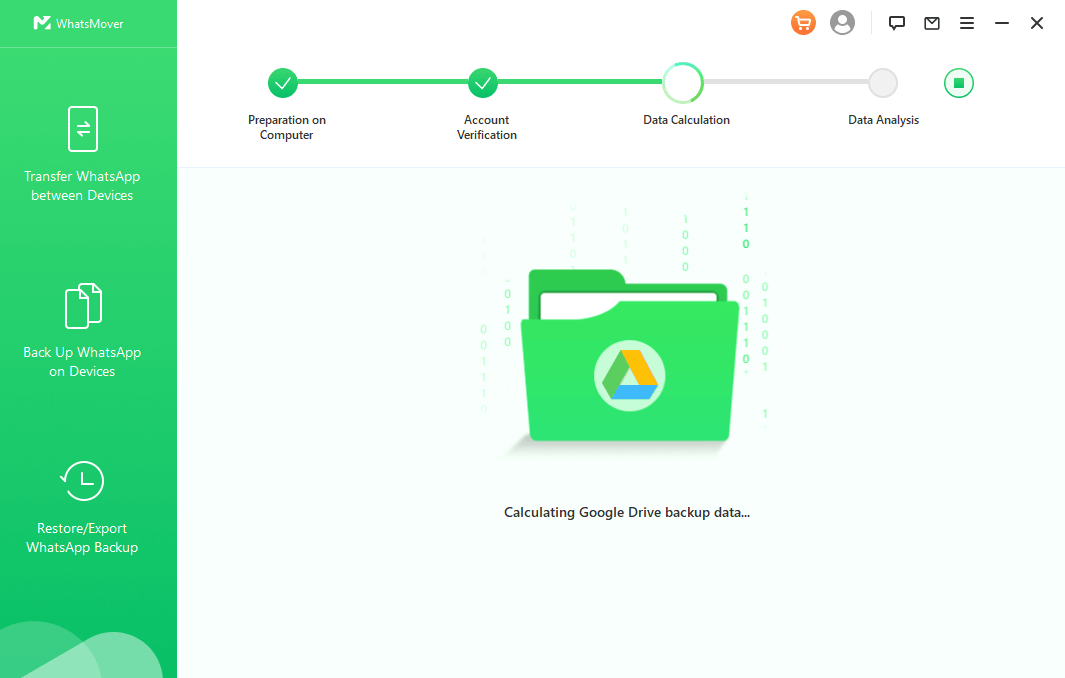Minimize the WhatsMover window
The height and width of the screenshot is (678, 1065).
[1002, 23]
